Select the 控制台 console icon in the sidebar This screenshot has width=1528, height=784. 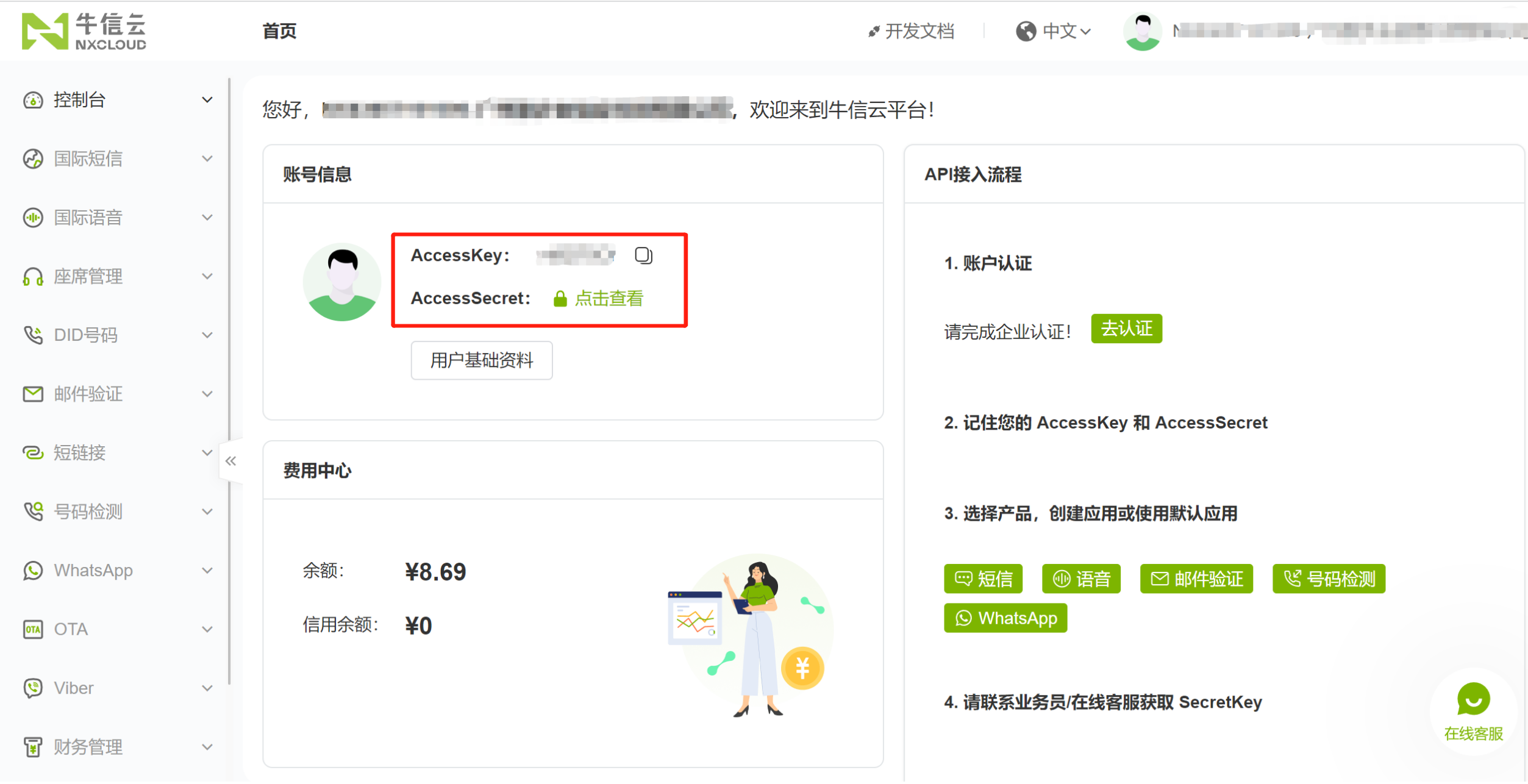[34, 99]
